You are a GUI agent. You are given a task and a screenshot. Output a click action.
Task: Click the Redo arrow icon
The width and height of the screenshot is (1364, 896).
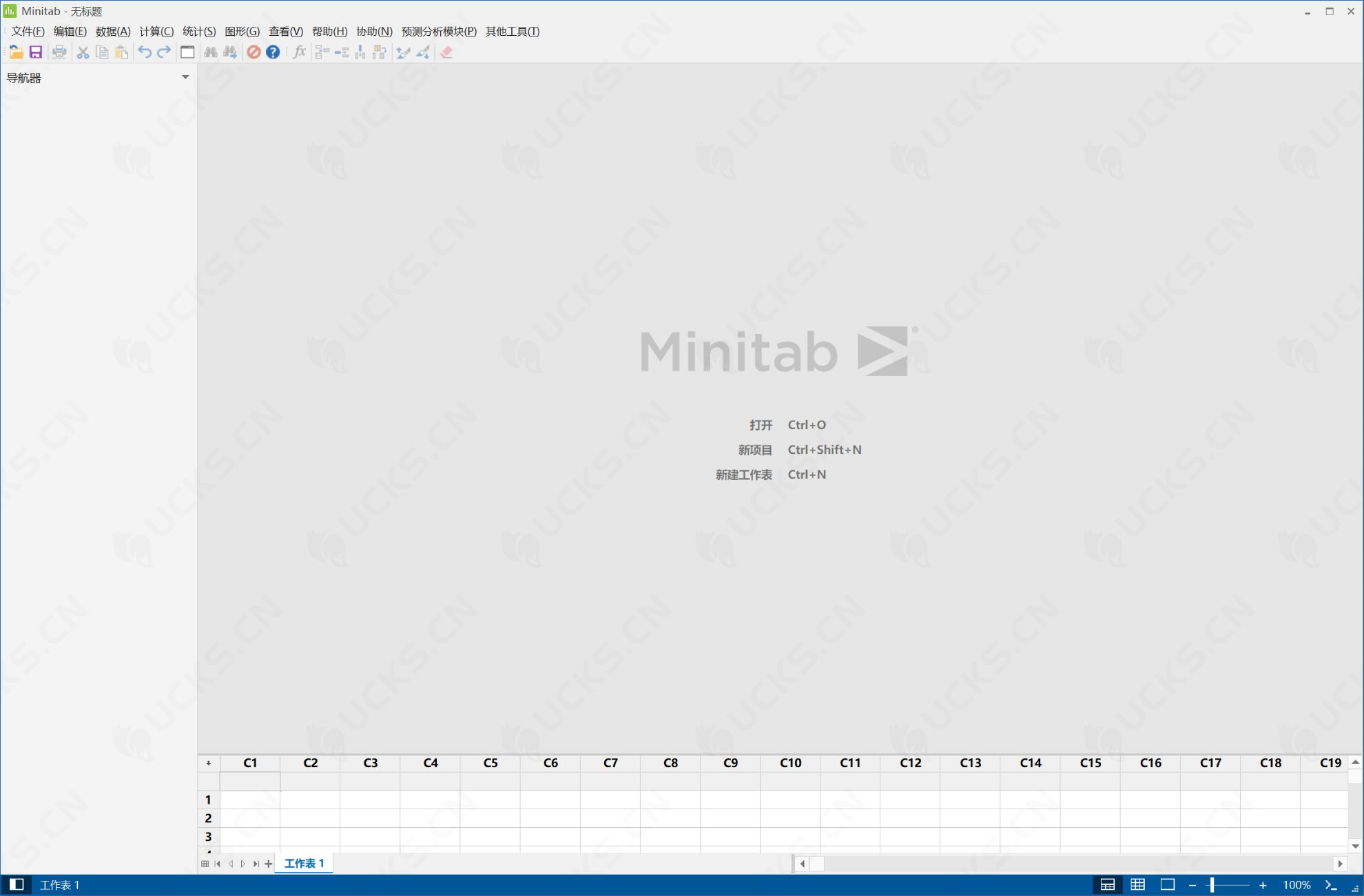pos(164,52)
